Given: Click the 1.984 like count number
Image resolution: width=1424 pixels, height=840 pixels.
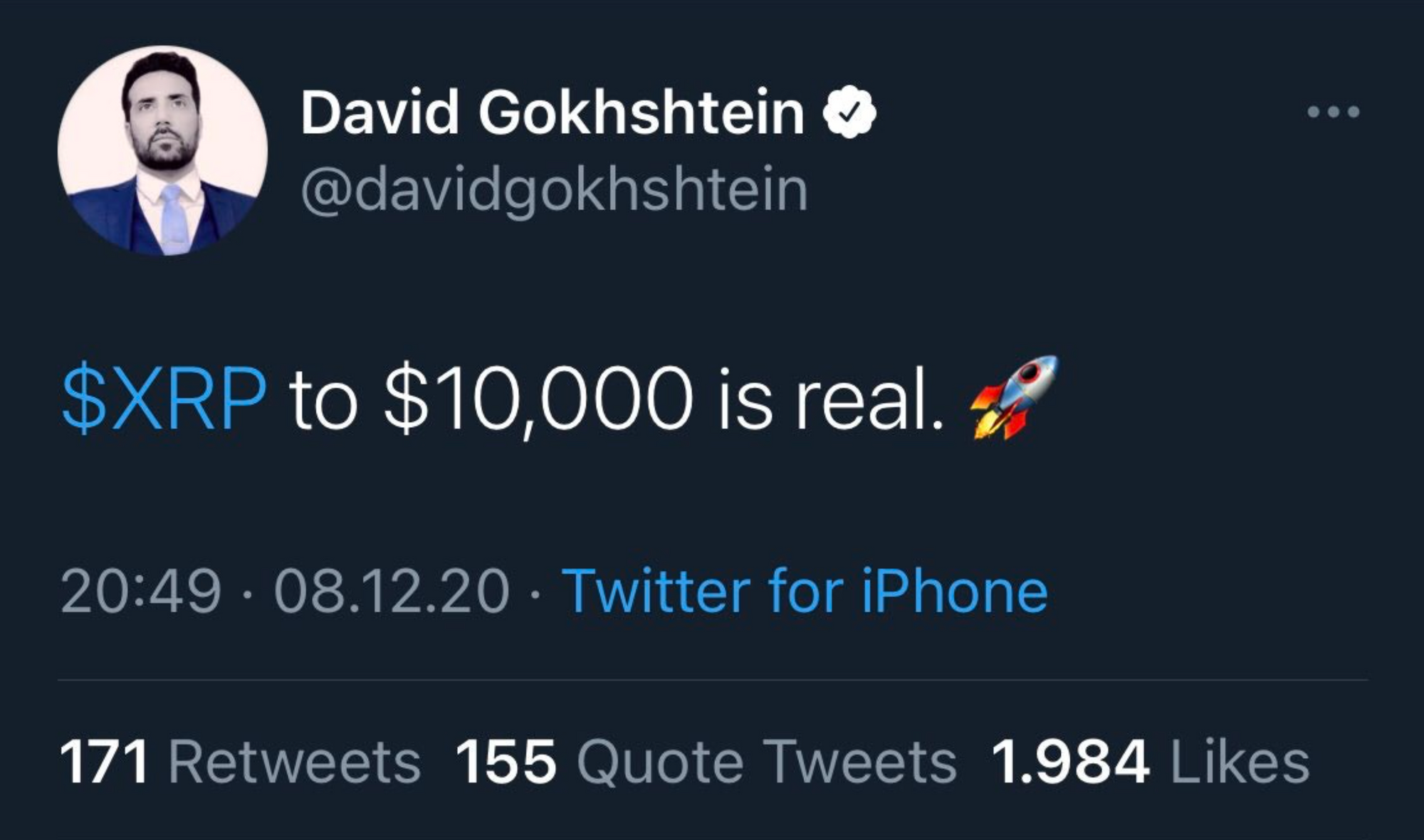Looking at the screenshot, I should (1069, 763).
